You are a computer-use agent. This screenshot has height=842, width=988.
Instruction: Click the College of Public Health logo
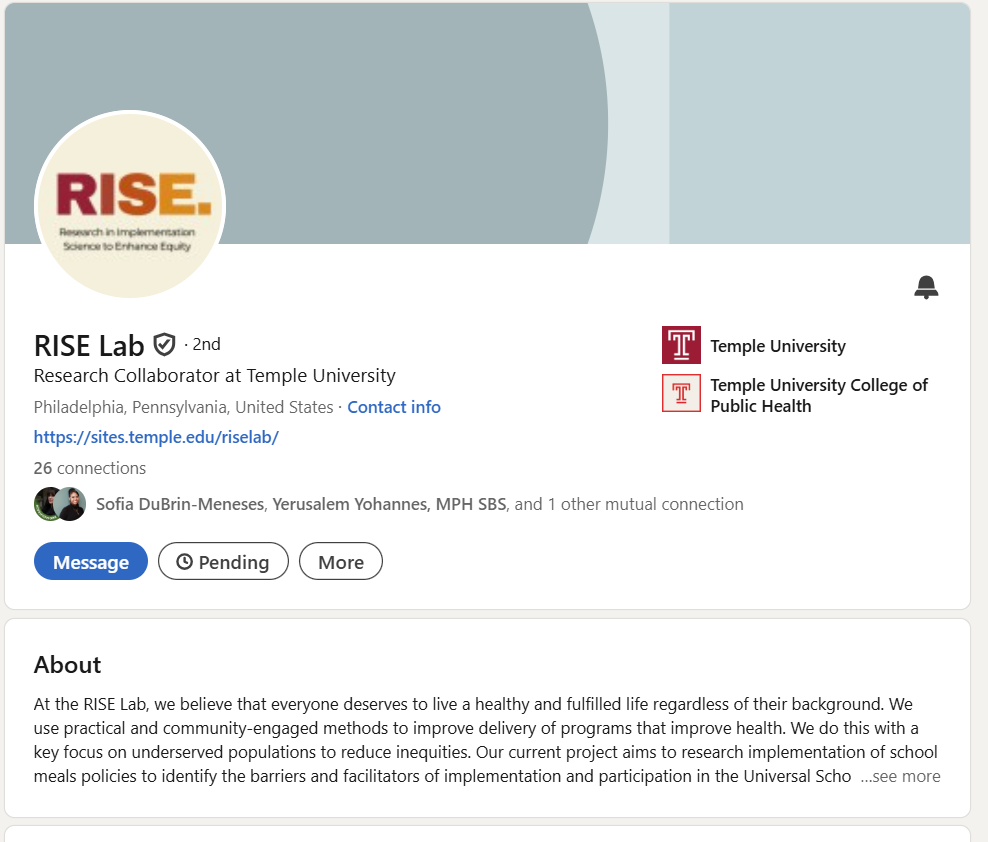coord(681,393)
